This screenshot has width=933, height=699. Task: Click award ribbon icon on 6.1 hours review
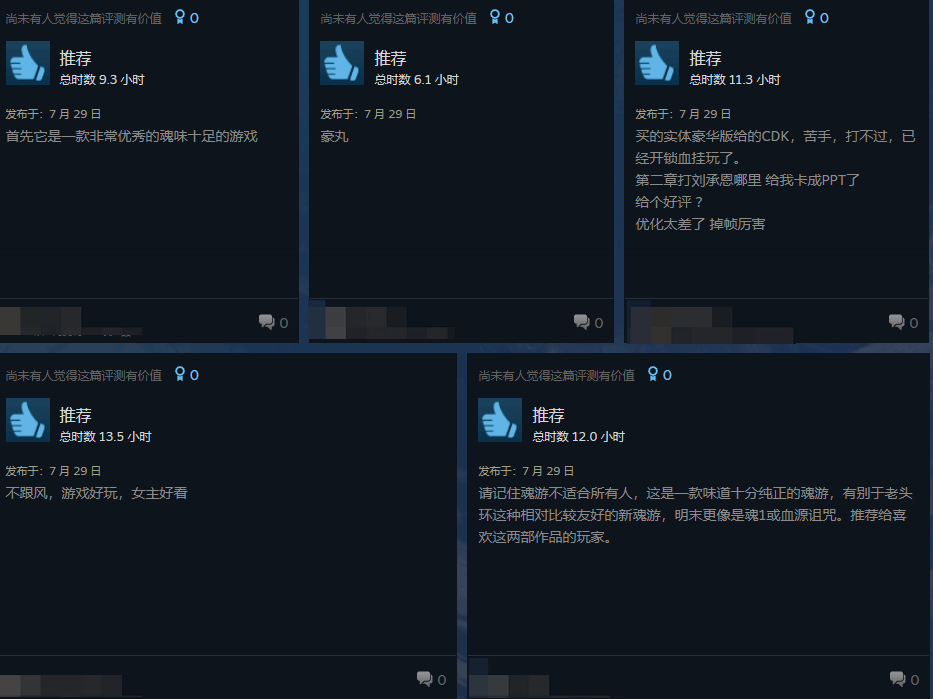(494, 17)
